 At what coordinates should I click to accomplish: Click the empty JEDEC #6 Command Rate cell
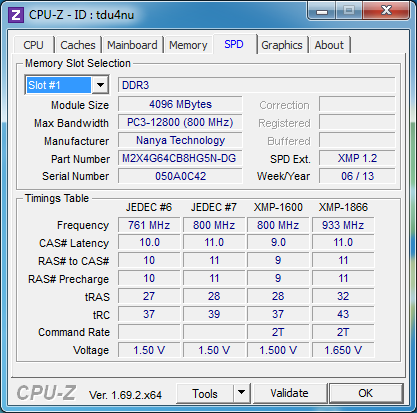click(x=149, y=332)
